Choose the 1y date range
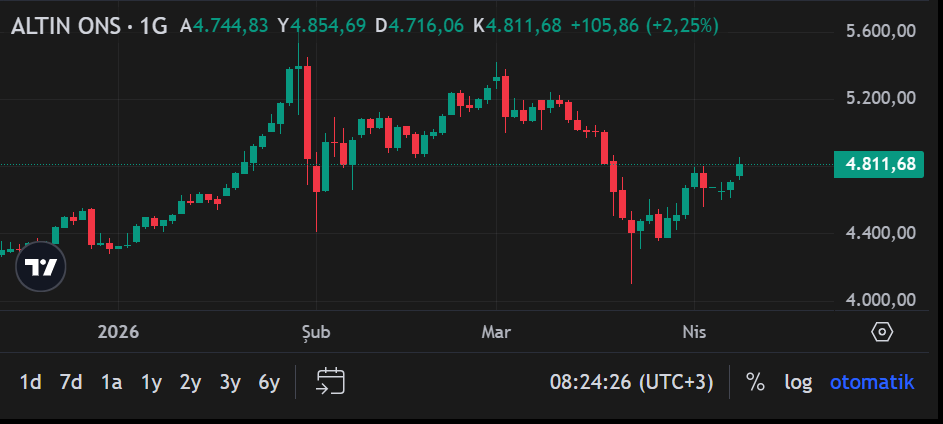 [x=151, y=382]
